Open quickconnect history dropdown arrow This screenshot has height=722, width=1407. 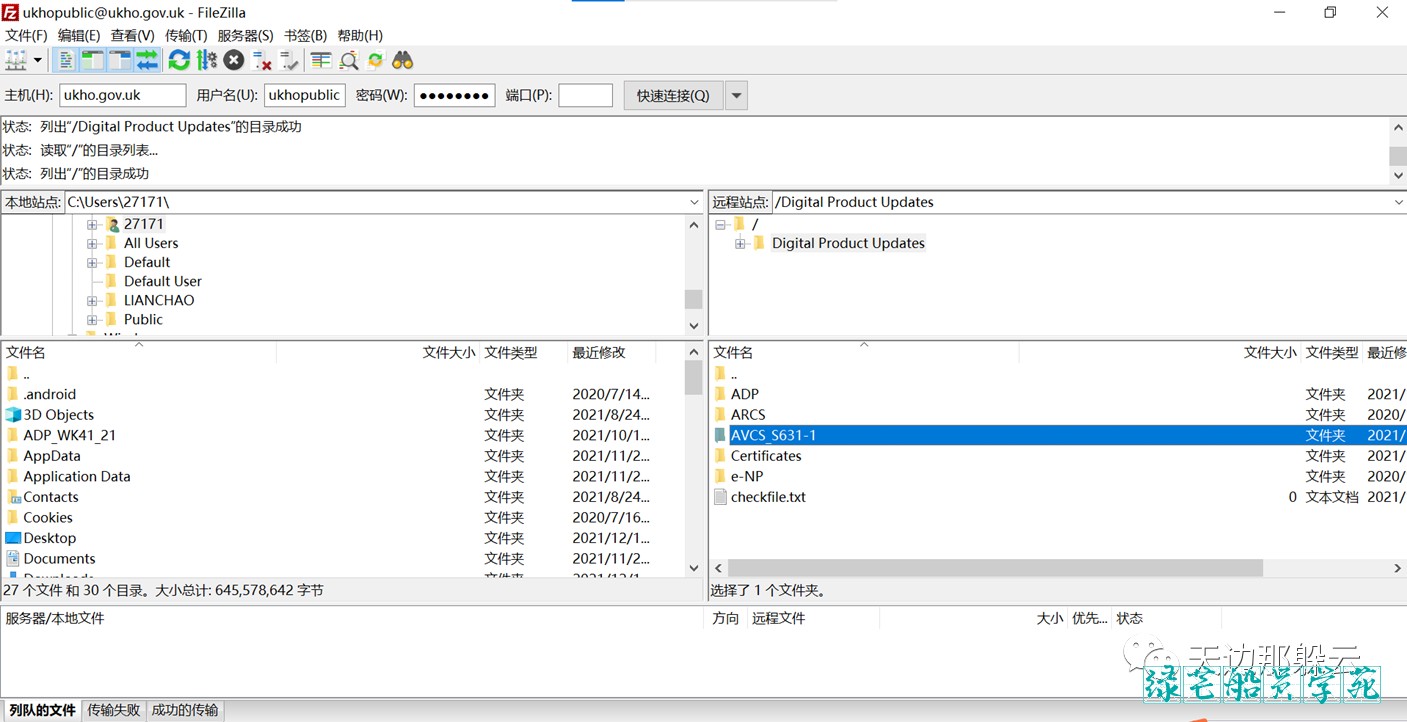(x=736, y=96)
